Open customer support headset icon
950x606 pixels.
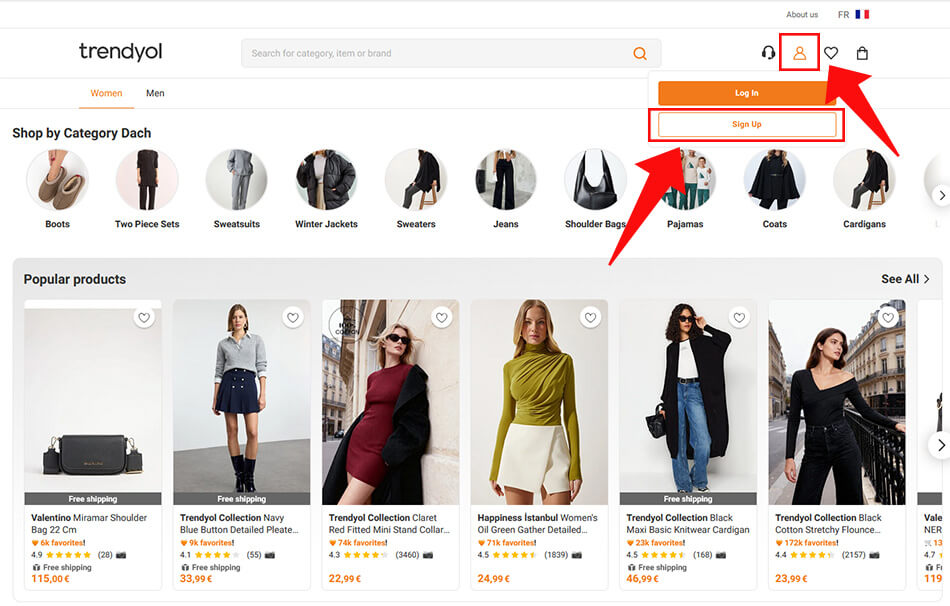(x=768, y=53)
